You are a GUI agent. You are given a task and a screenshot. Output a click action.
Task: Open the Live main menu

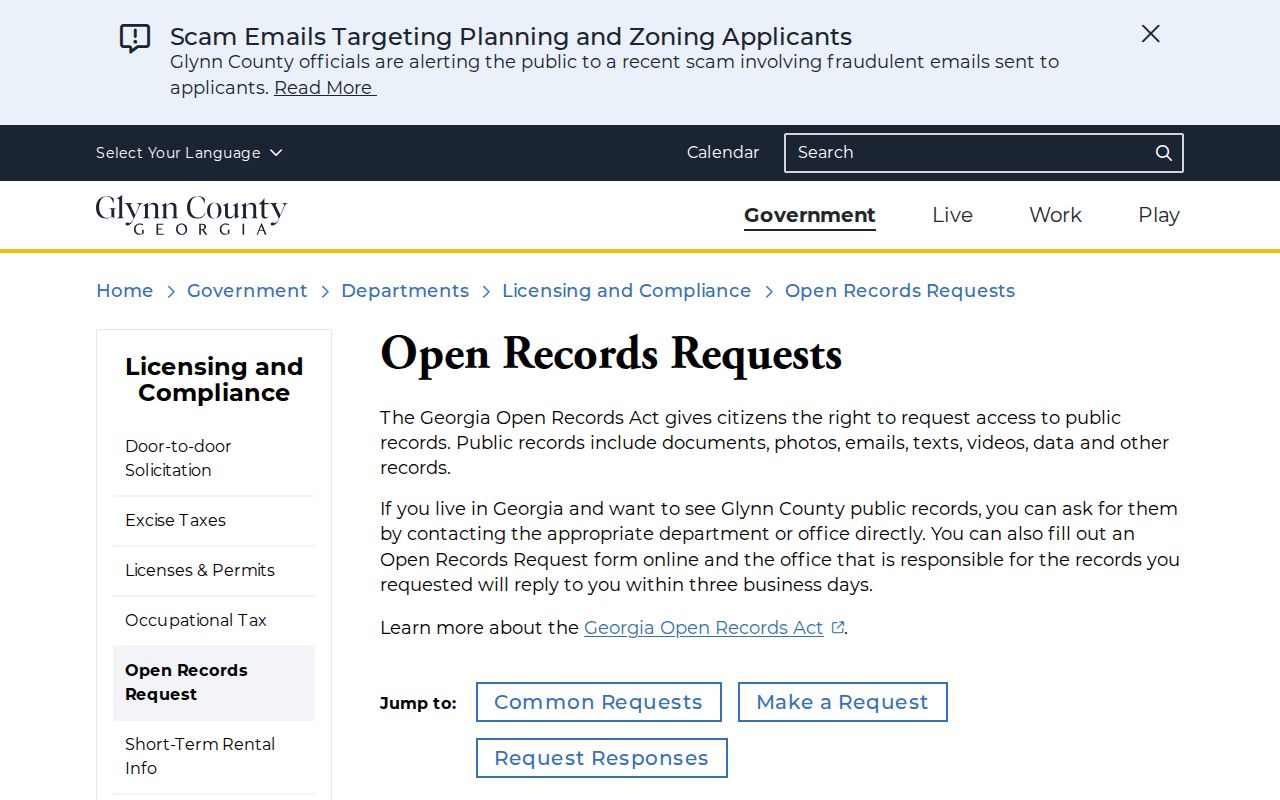coord(952,215)
